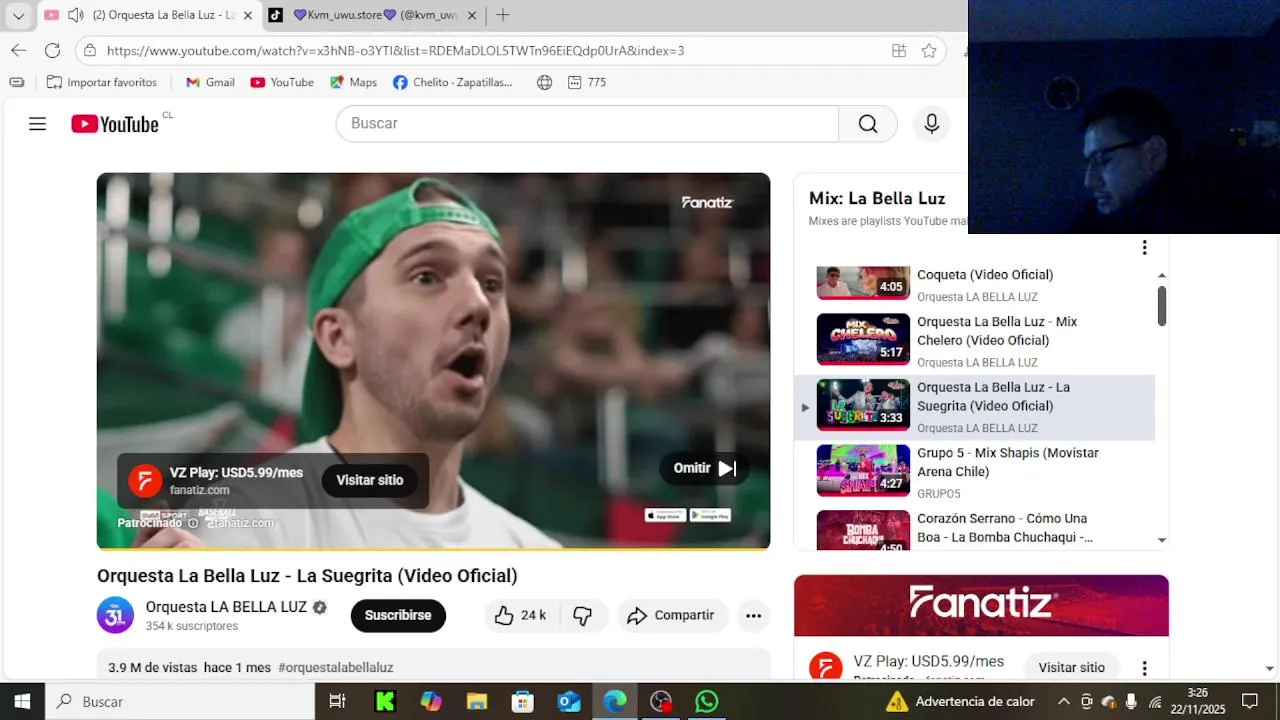
Task: Focus the YouTube Buscar search field
Action: (588, 124)
